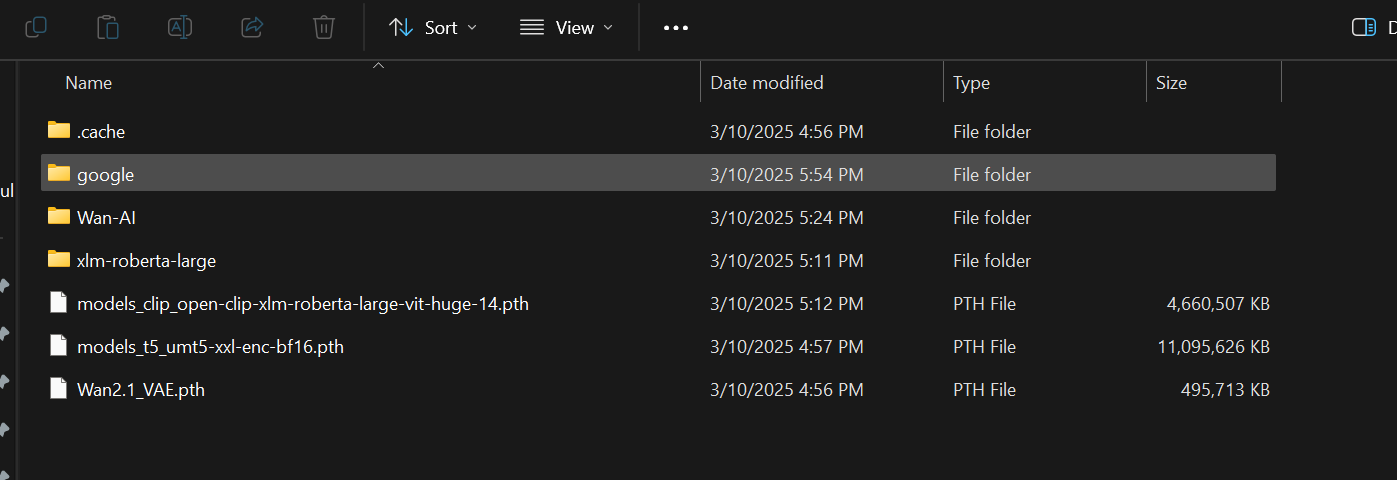Select the google folder
1397x480 pixels.
(105, 174)
